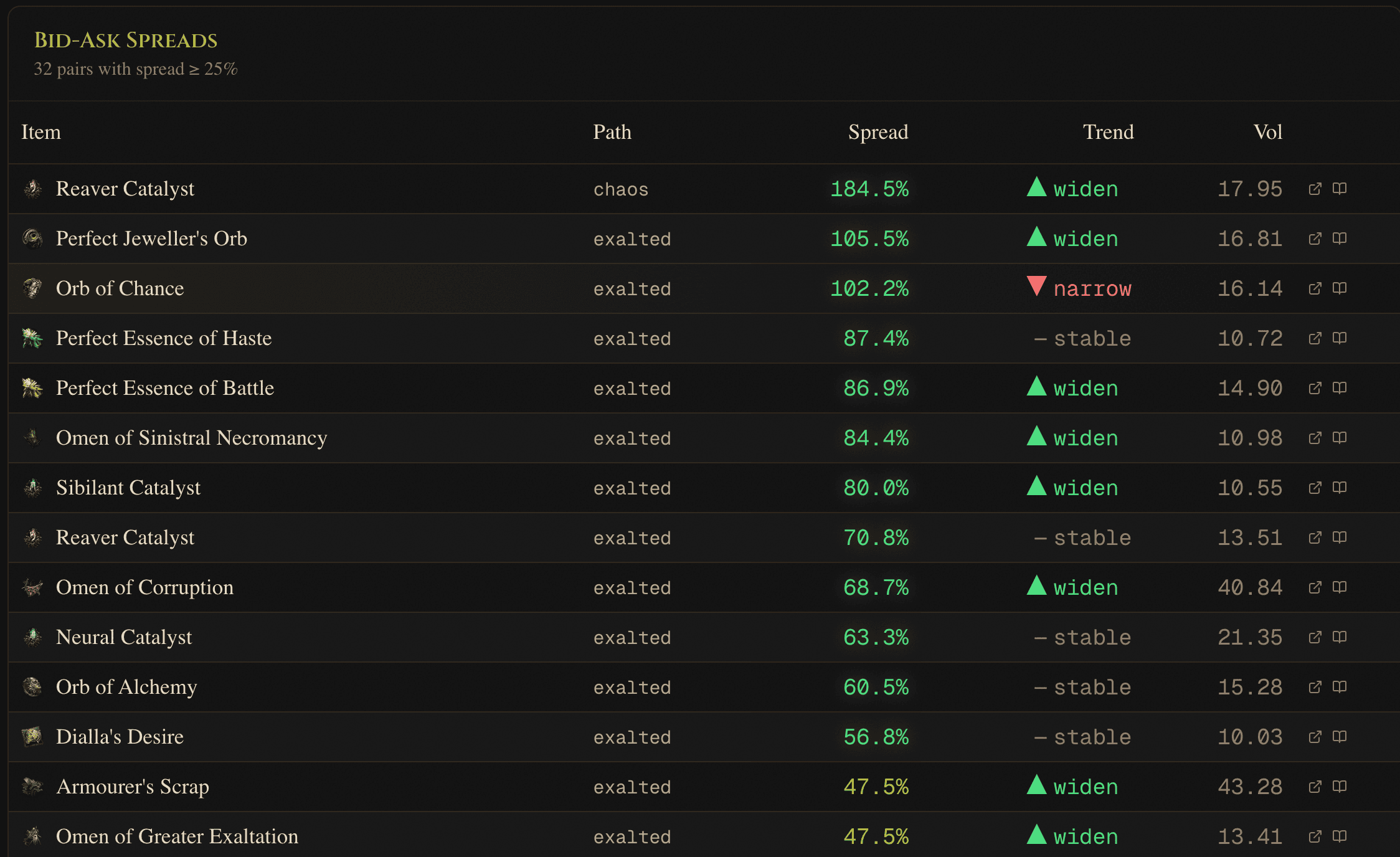Open external link for Sibilant Catalyst

[x=1315, y=488]
